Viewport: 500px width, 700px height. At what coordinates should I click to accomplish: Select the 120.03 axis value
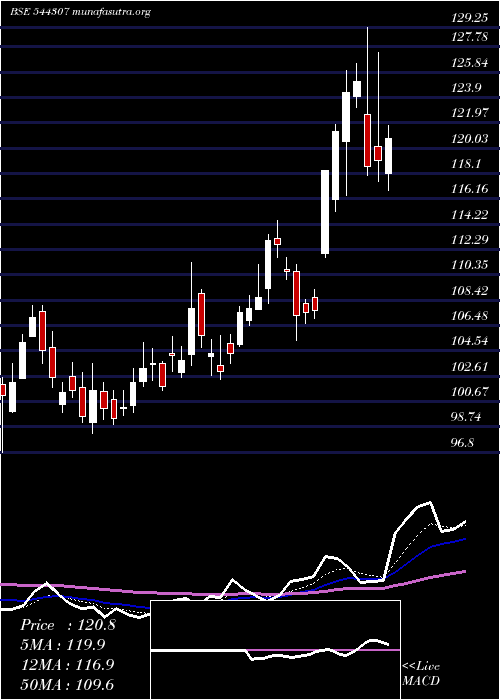pos(470,139)
